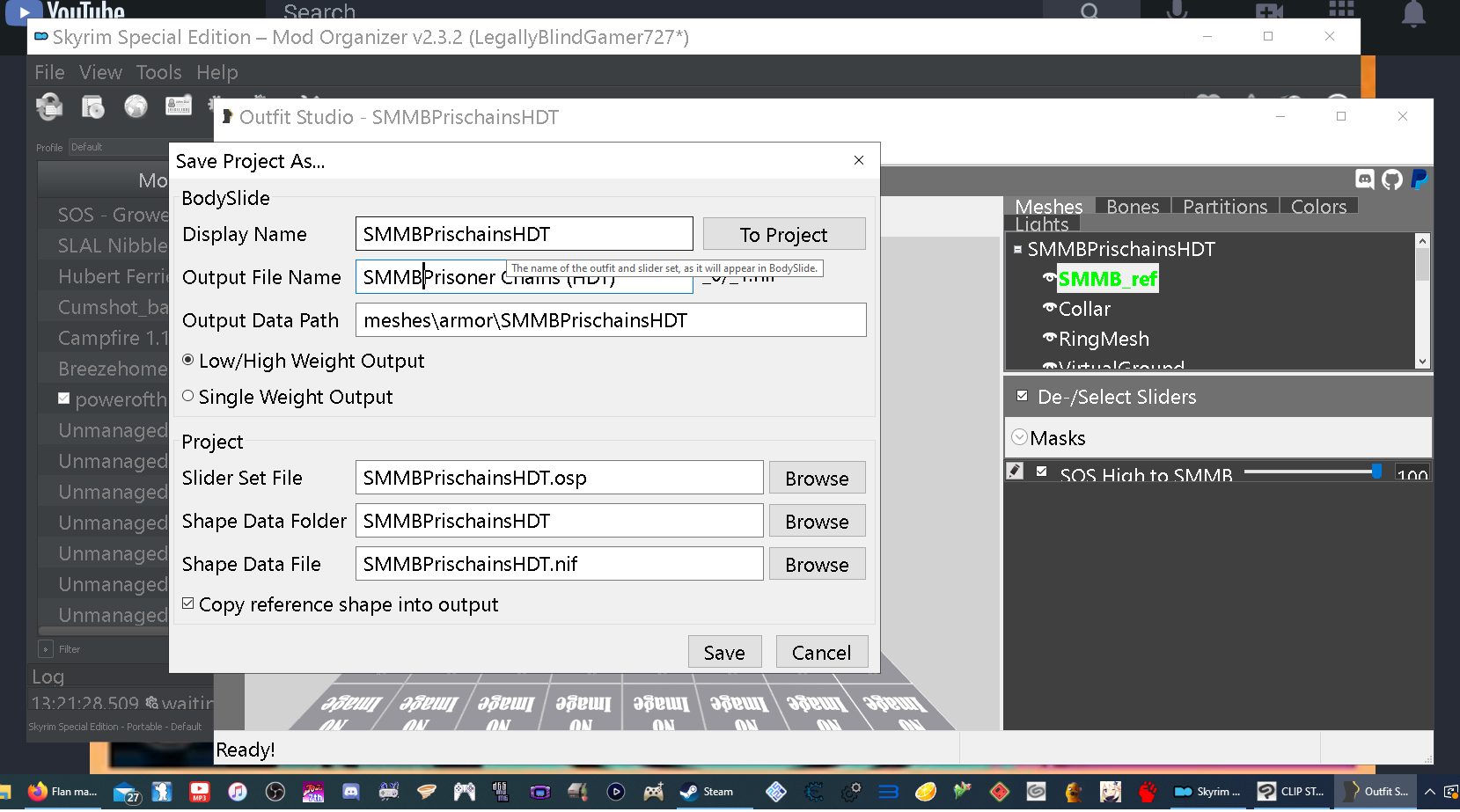This screenshot has width=1460, height=812.
Task: Click Browse next to Shape Data File
Action: (x=817, y=564)
